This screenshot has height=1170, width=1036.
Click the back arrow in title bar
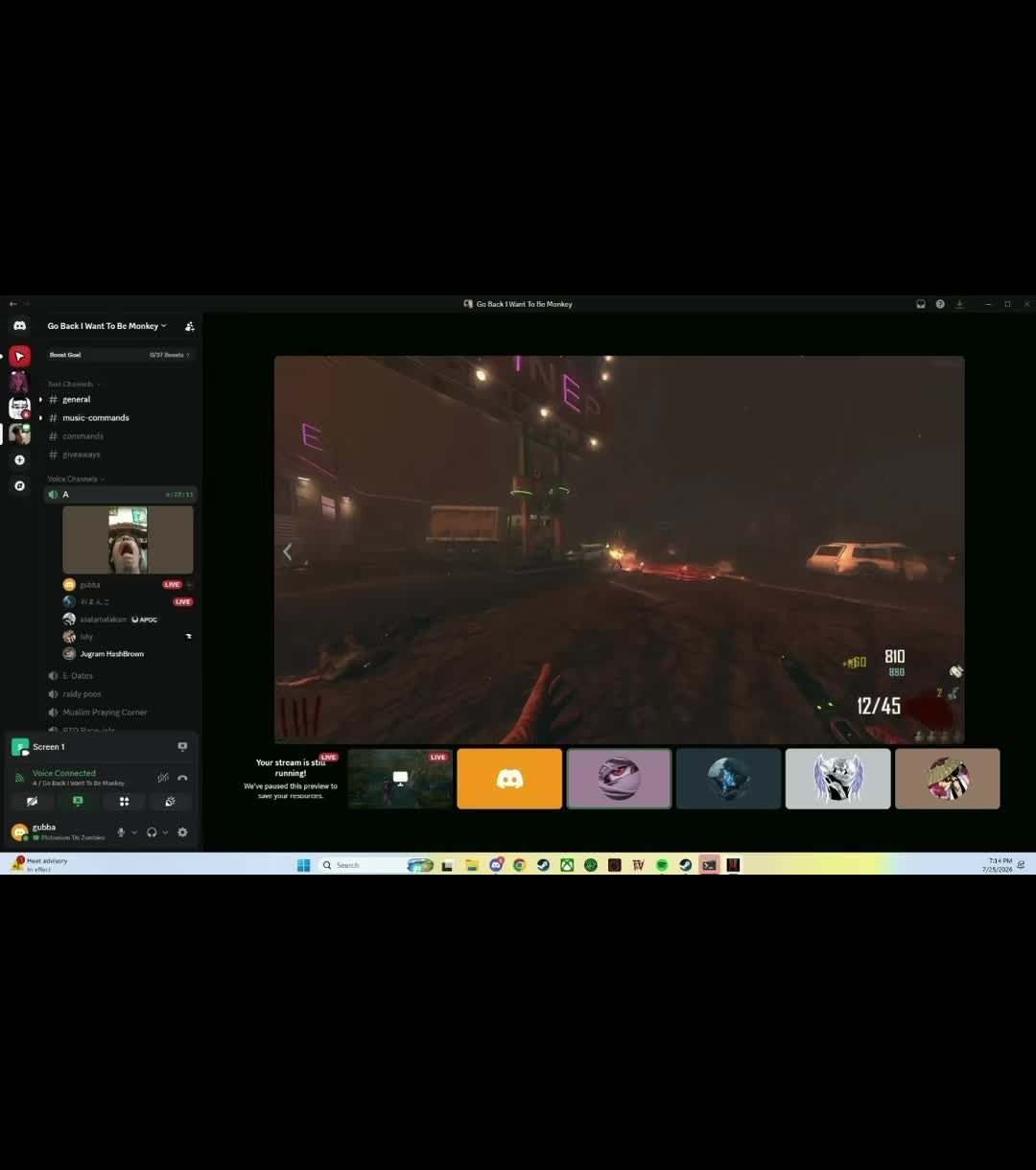[x=12, y=304]
